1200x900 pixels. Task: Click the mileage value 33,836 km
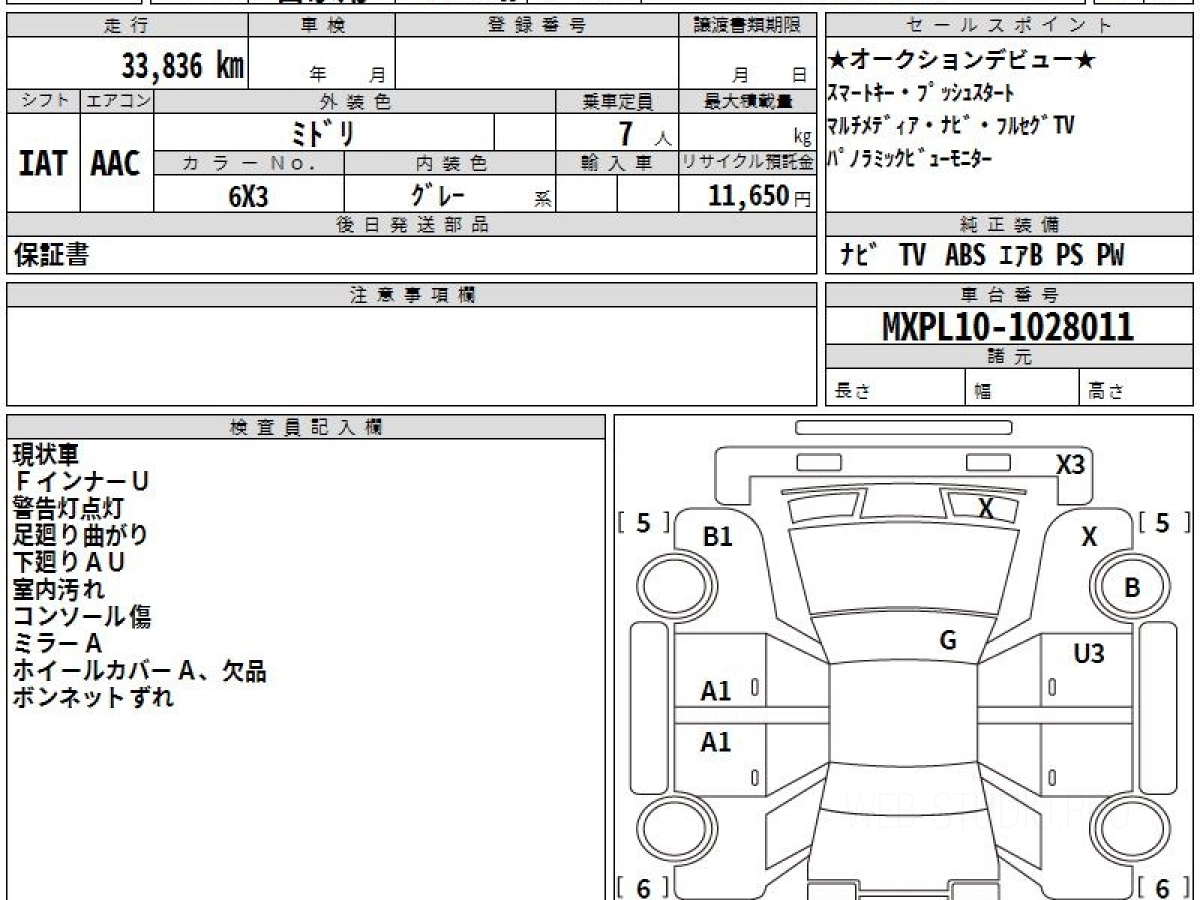[x=183, y=66]
